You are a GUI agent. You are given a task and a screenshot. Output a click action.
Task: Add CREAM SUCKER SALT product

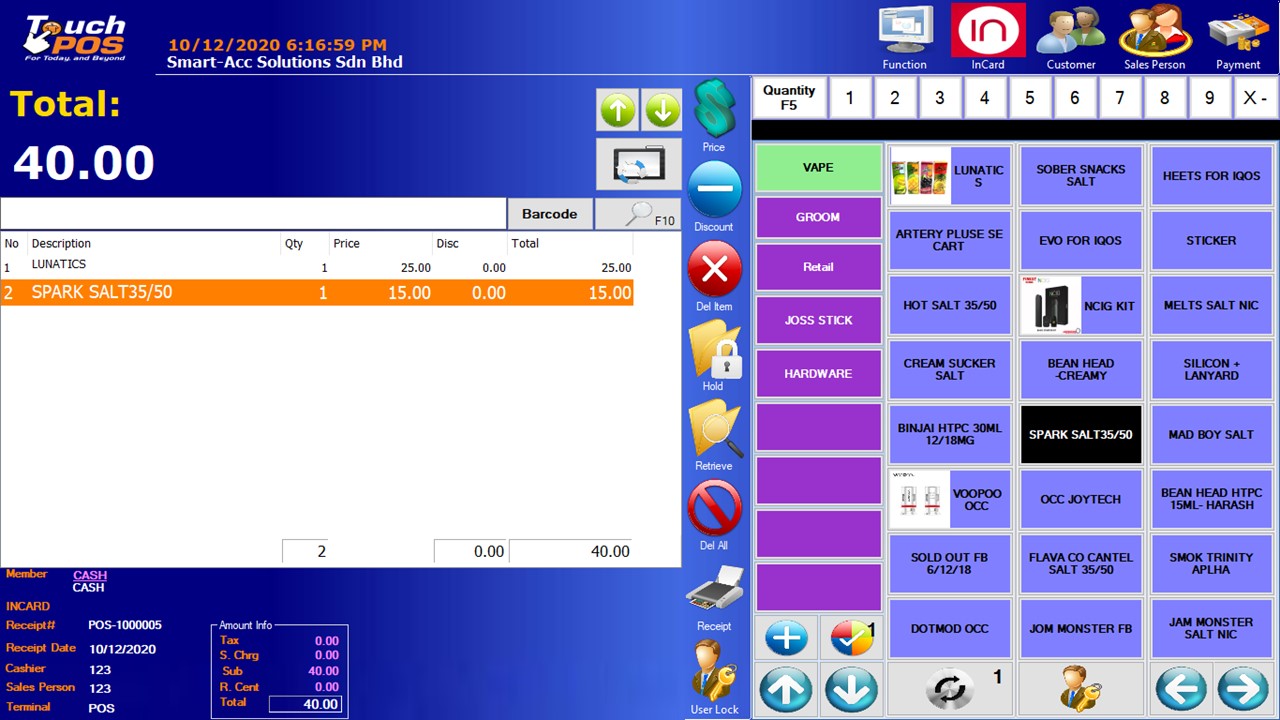(x=950, y=370)
